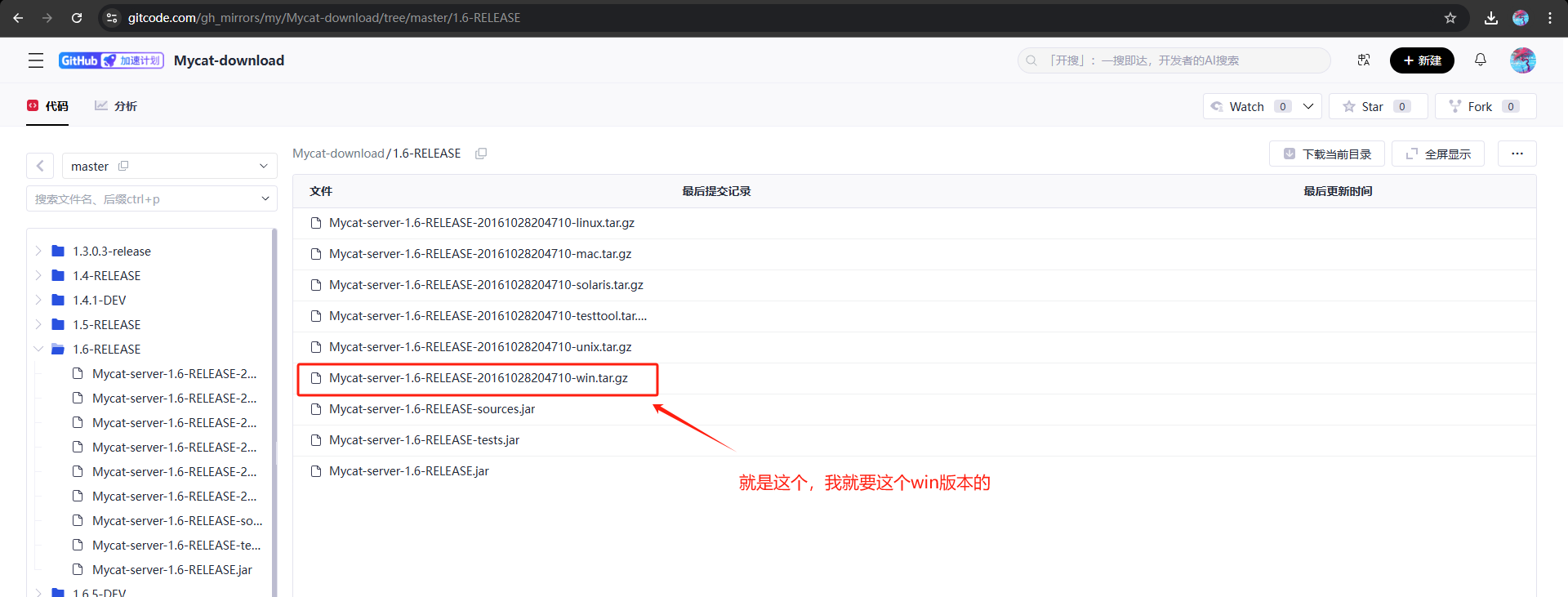The image size is (1568, 597).
Task: Click the 1.6-RELEASE open folder icon
Action: [x=58, y=349]
